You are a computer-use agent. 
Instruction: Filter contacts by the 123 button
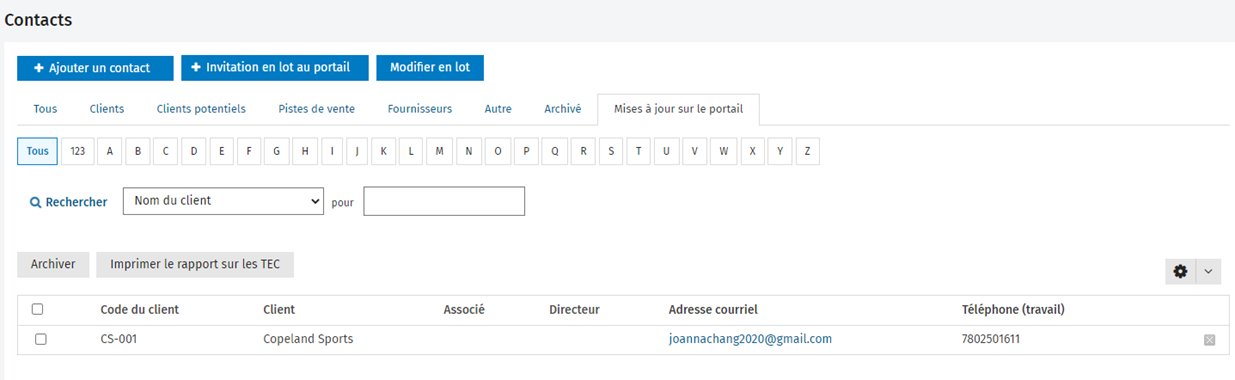78,152
